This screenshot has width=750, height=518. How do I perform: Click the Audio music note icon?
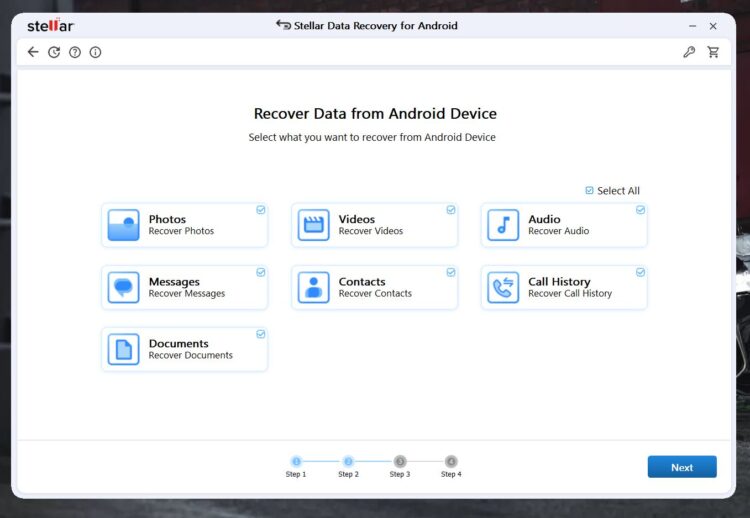point(503,225)
